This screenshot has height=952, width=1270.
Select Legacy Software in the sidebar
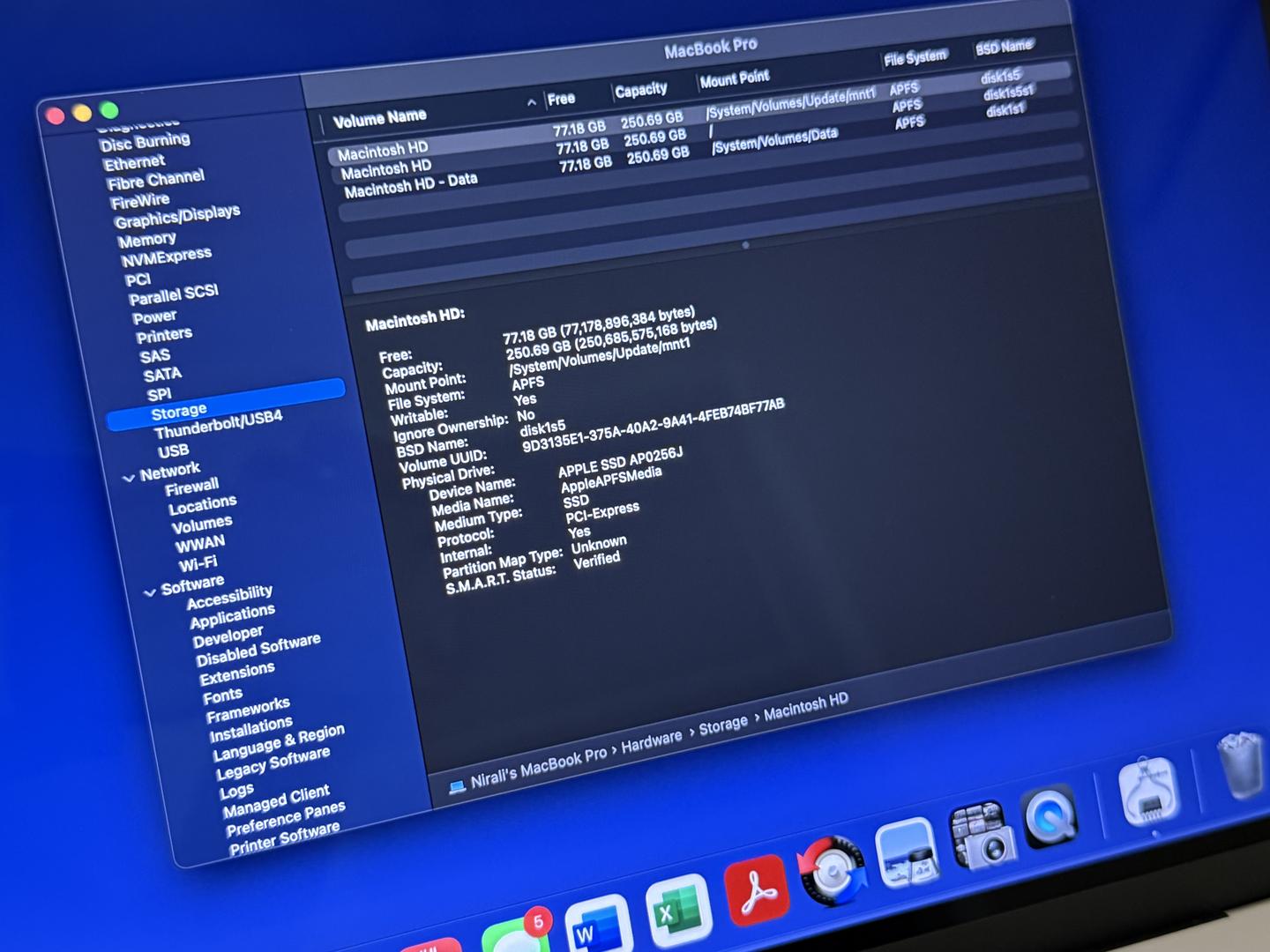coord(273,765)
